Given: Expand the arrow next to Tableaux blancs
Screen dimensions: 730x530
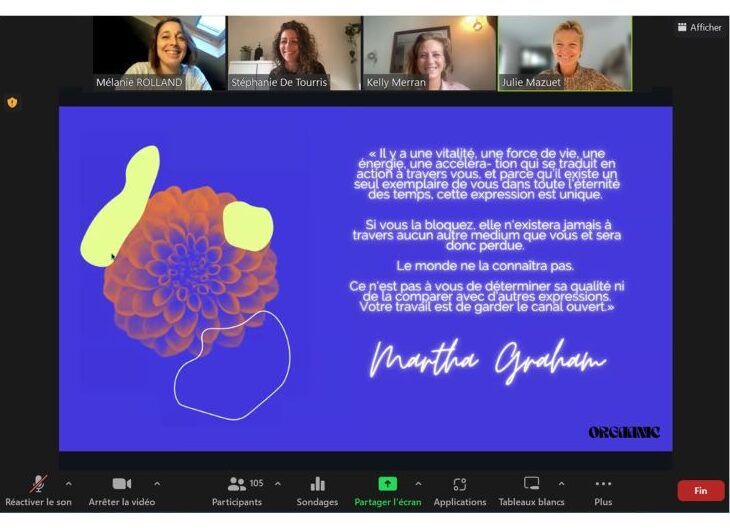Looking at the screenshot, I should point(561,484).
